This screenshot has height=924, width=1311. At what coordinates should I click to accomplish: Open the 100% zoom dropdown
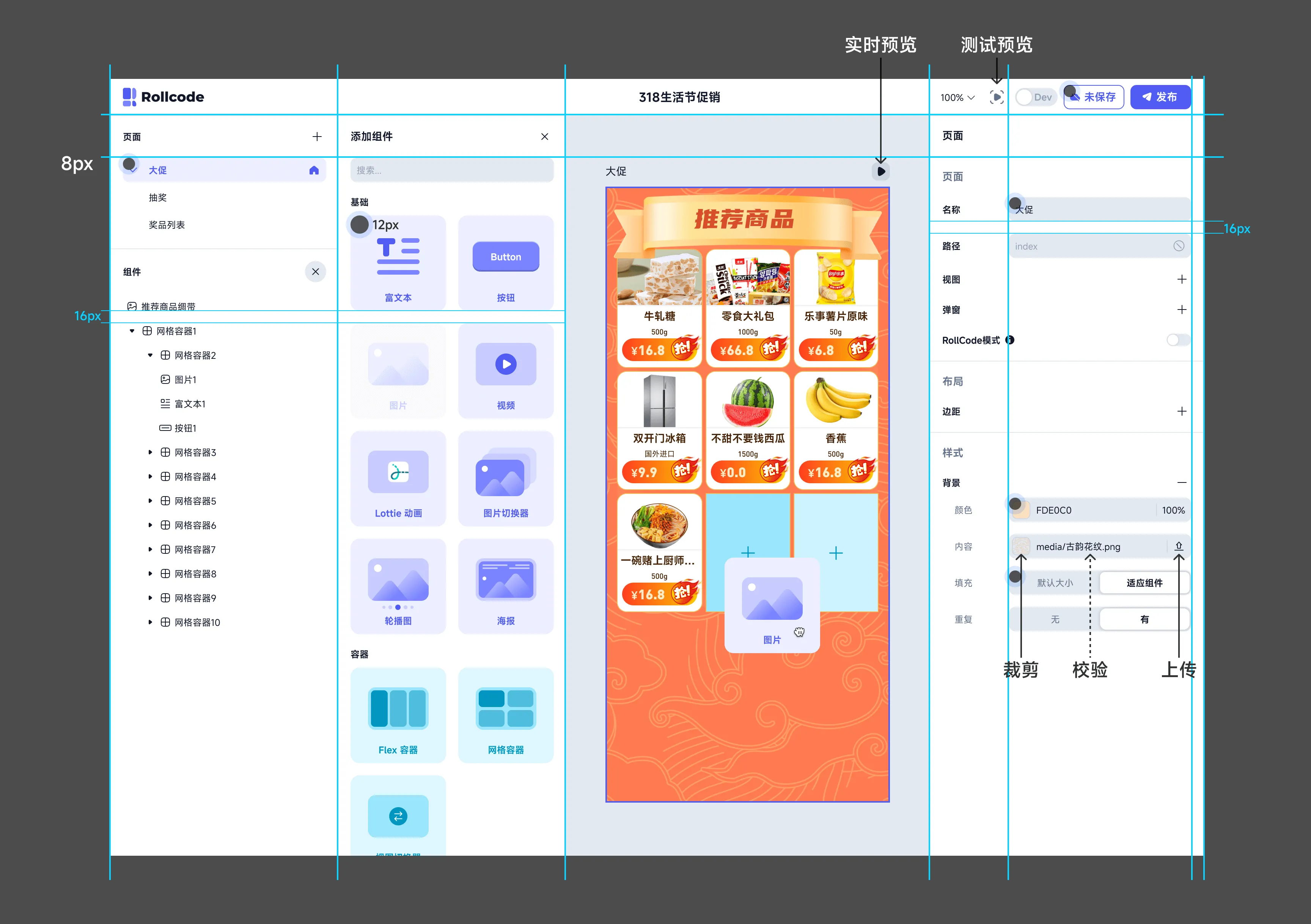(x=957, y=97)
